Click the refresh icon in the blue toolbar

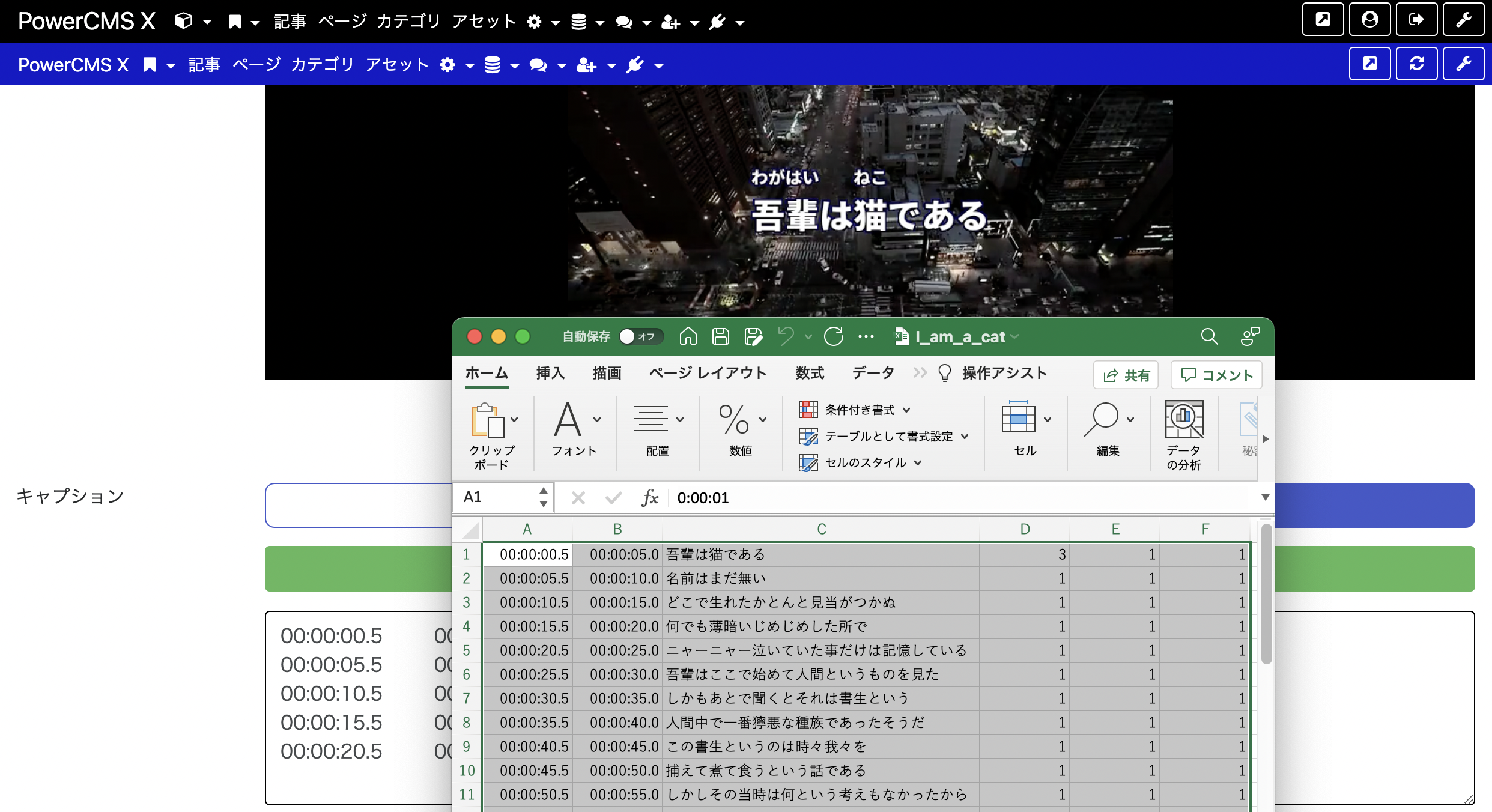pyautogui.click(x=1416, y=64)
